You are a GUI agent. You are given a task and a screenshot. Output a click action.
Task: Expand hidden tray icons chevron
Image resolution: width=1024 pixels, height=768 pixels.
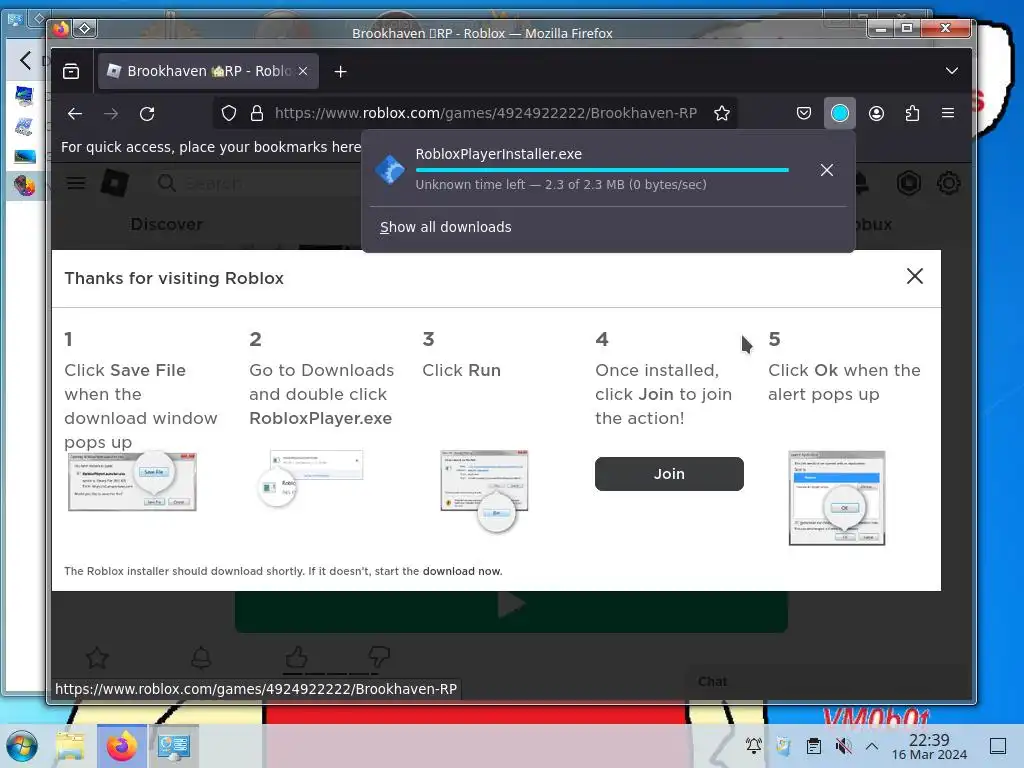click(872, 746)
